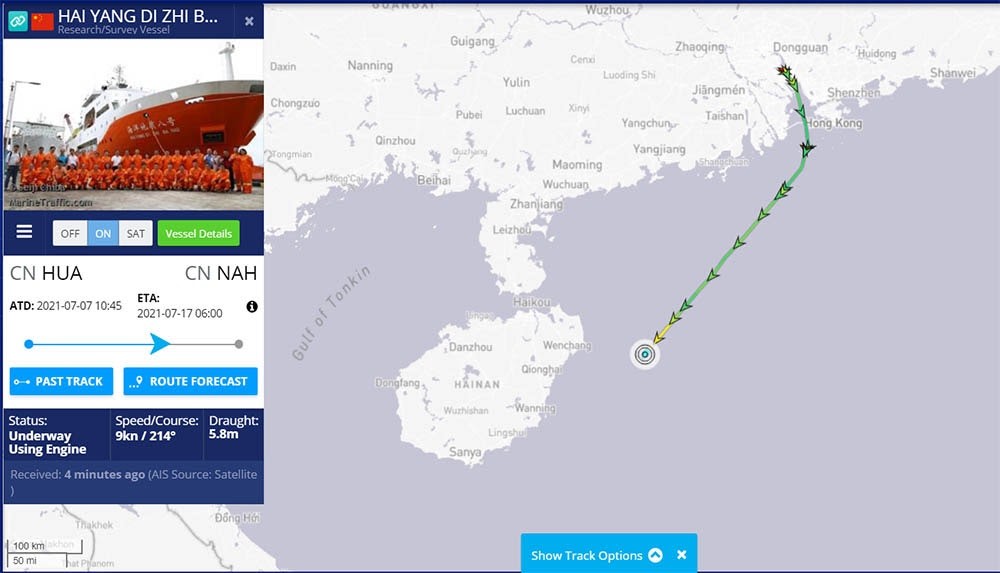
Task: Click the vessel's current position marker
Action: point(645,354)
